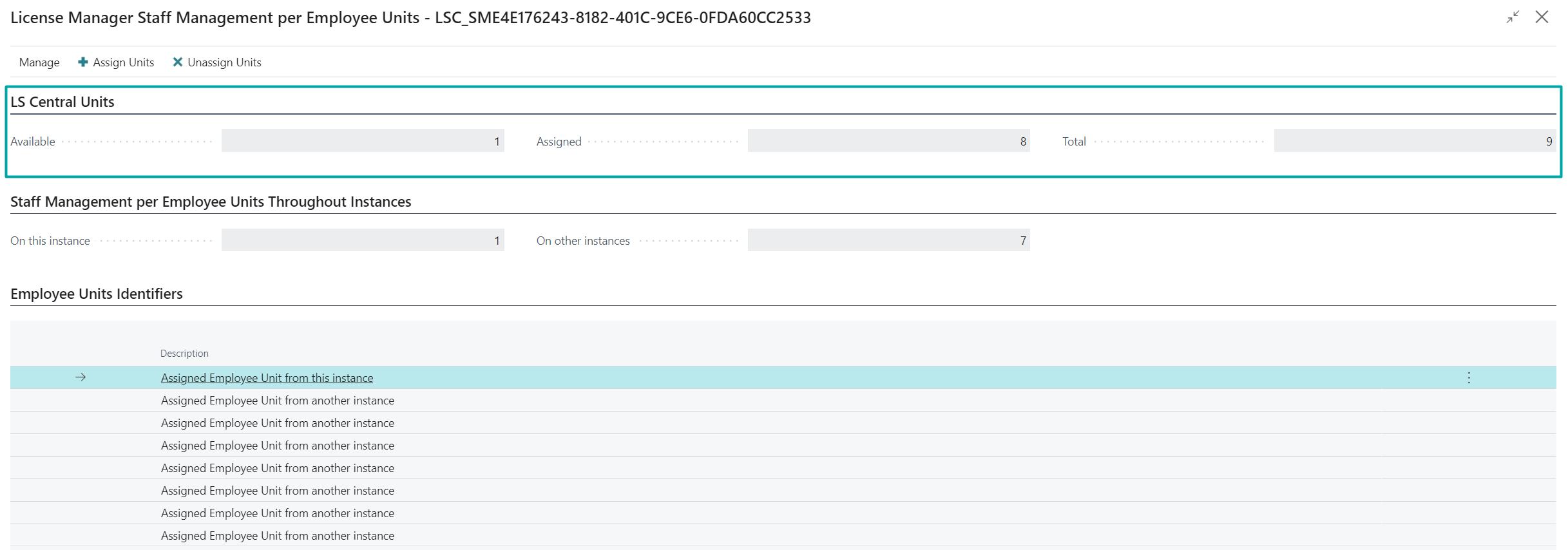
Task: Click the Total field label
Action: click(1074, 142)
